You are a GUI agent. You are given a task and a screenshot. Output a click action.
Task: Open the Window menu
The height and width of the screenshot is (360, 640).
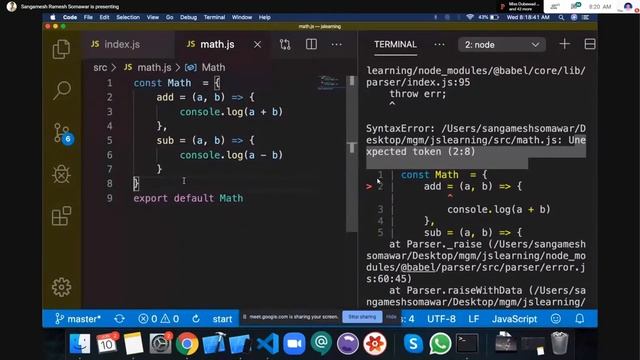click(242, 18)
